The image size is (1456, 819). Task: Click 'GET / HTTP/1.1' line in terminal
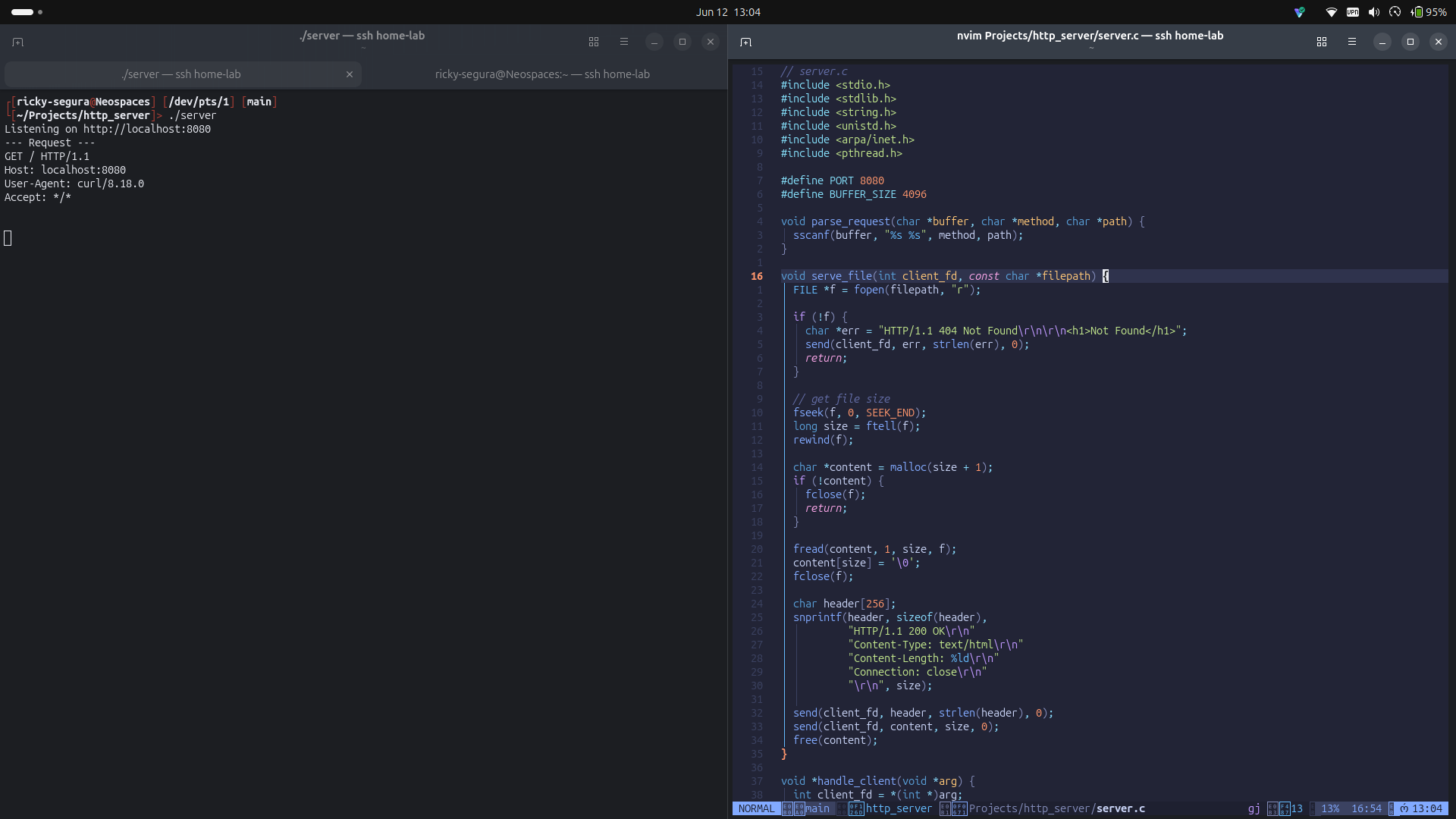tap(47, 156)
